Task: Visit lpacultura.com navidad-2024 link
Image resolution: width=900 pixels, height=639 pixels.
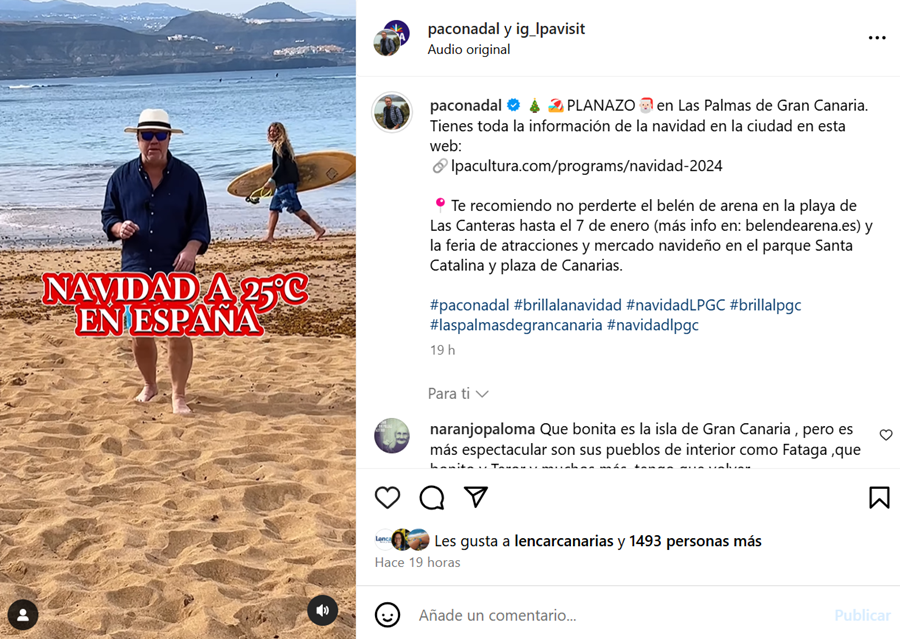Action: (x=587, y=166)
